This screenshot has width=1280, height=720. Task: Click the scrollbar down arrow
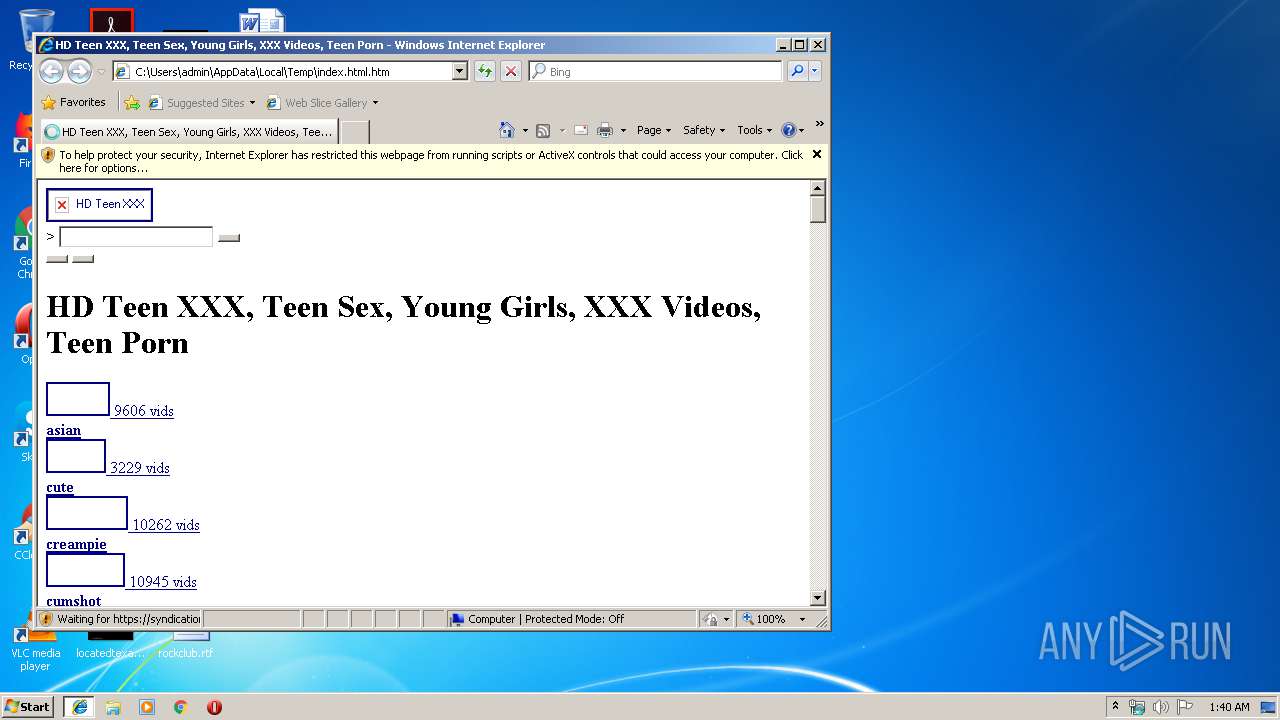818,598
